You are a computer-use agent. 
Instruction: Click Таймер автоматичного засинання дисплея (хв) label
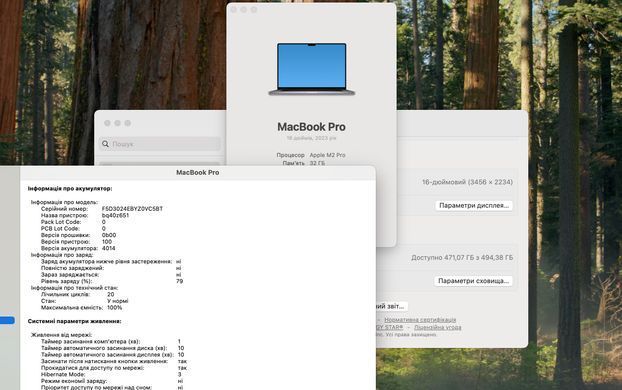(x=108, y=355)
